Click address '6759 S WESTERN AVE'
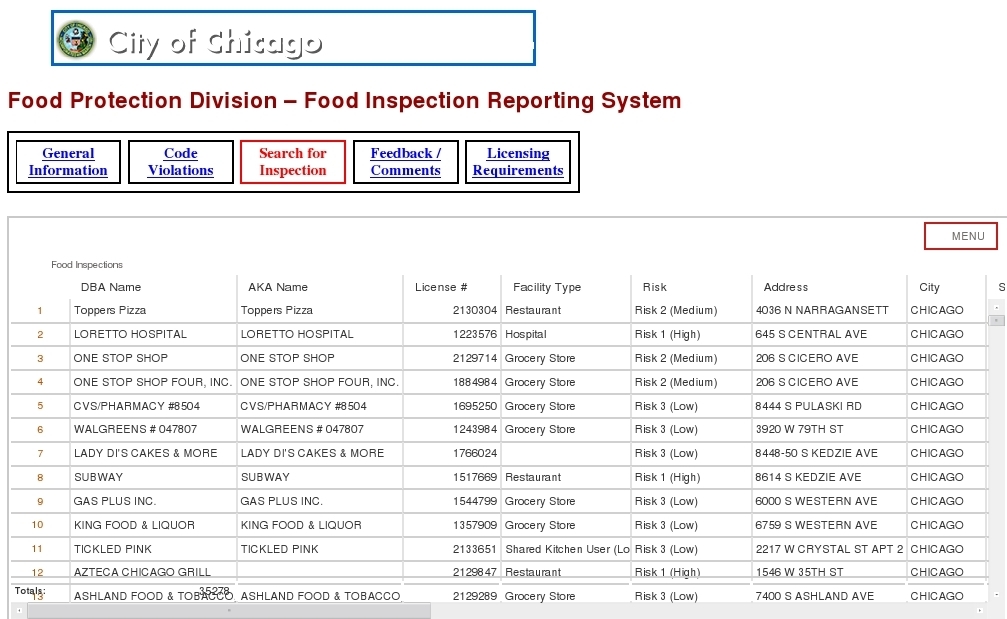This screenshot has width=1007, height=619. [816, 525]
